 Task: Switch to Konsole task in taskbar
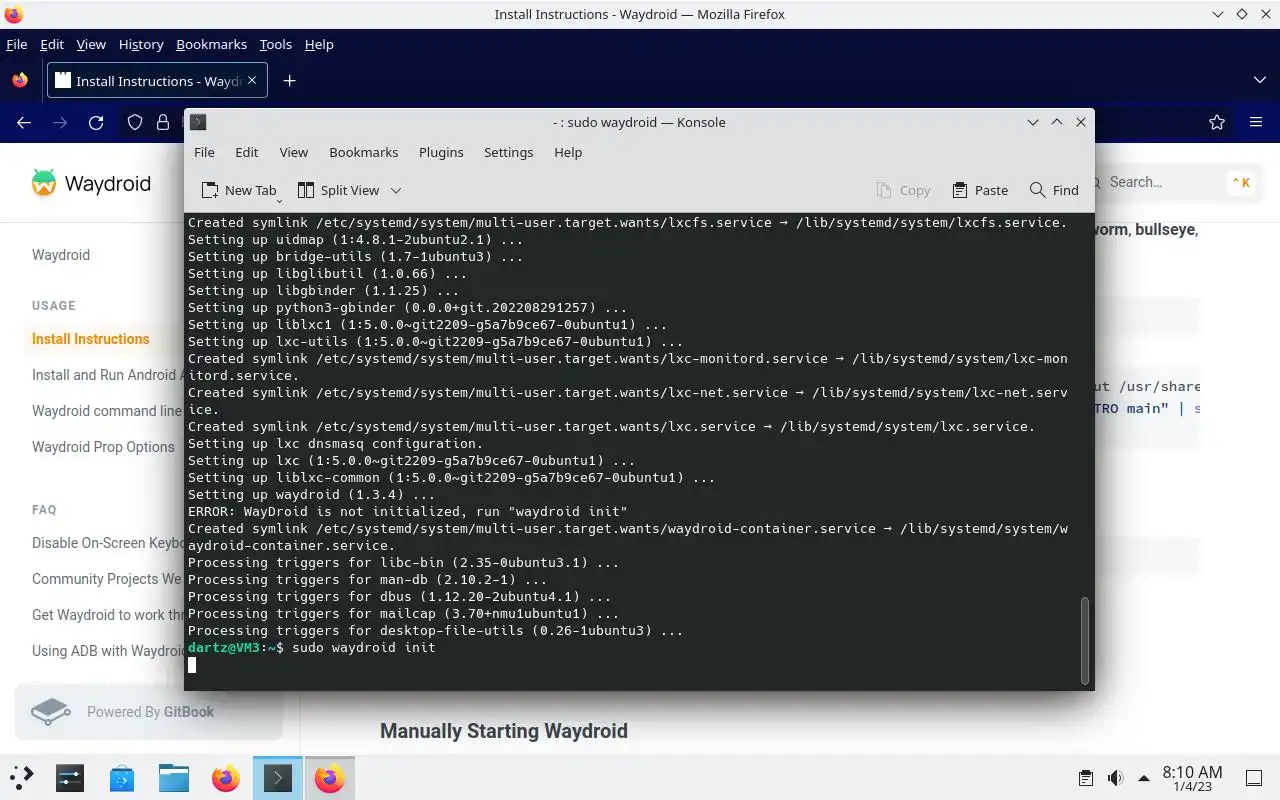(x=277, y=777)
